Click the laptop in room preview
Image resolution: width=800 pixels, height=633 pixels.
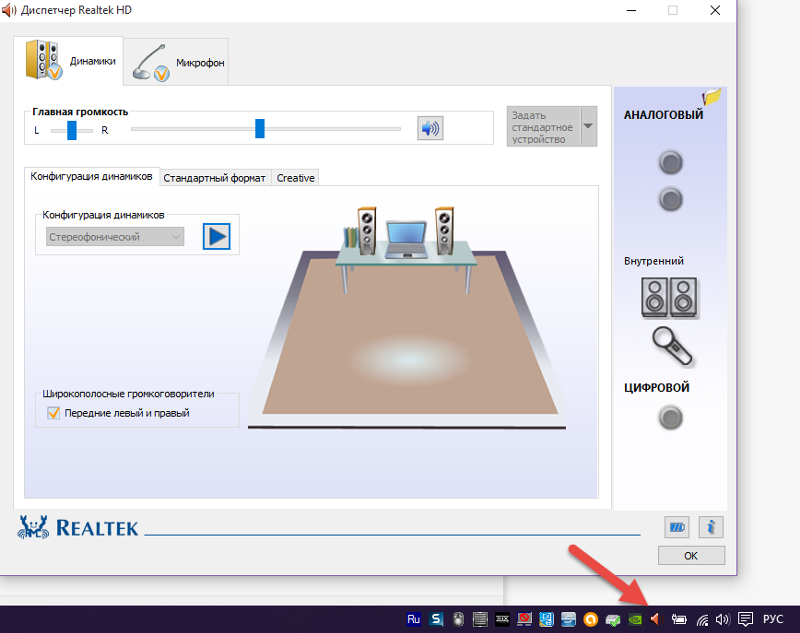click(406, 240)
